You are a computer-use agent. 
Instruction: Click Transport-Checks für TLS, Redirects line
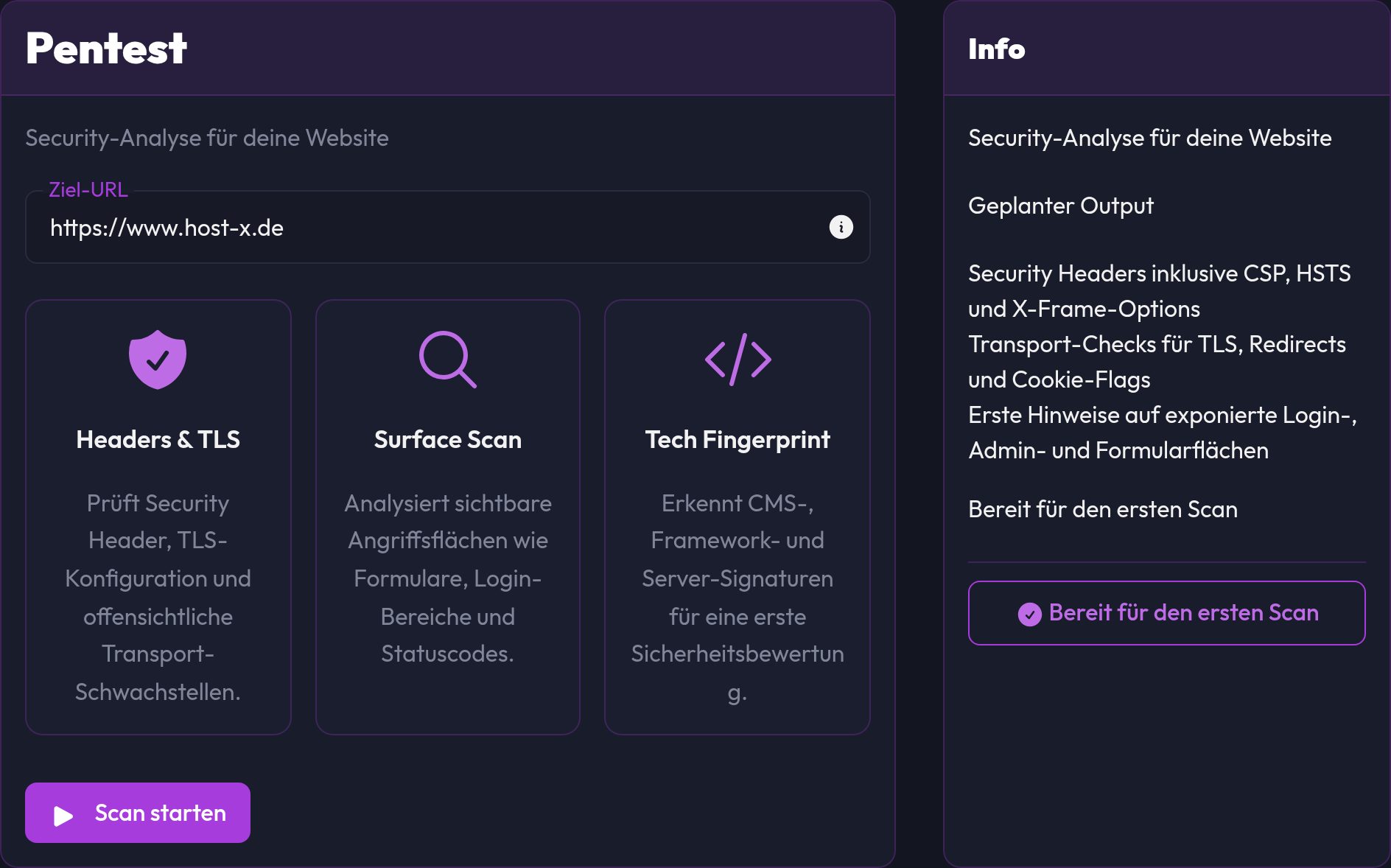[x=1157, y=344]
